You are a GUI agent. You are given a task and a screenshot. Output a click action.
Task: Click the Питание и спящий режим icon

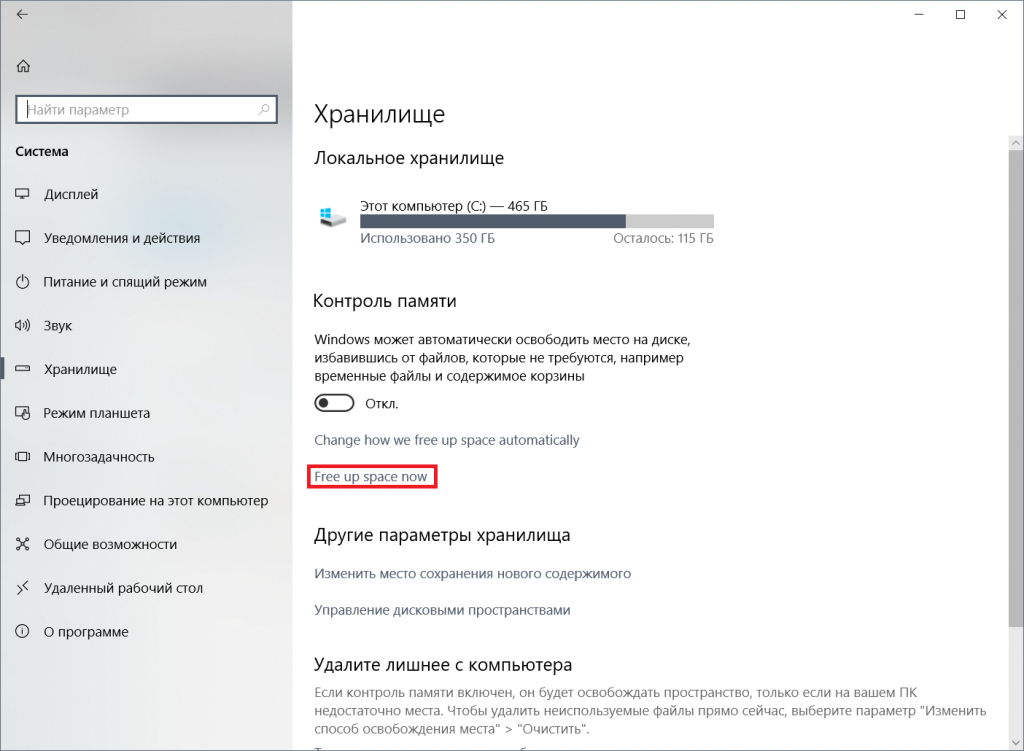pyautogui.click(x=23, y=281)
